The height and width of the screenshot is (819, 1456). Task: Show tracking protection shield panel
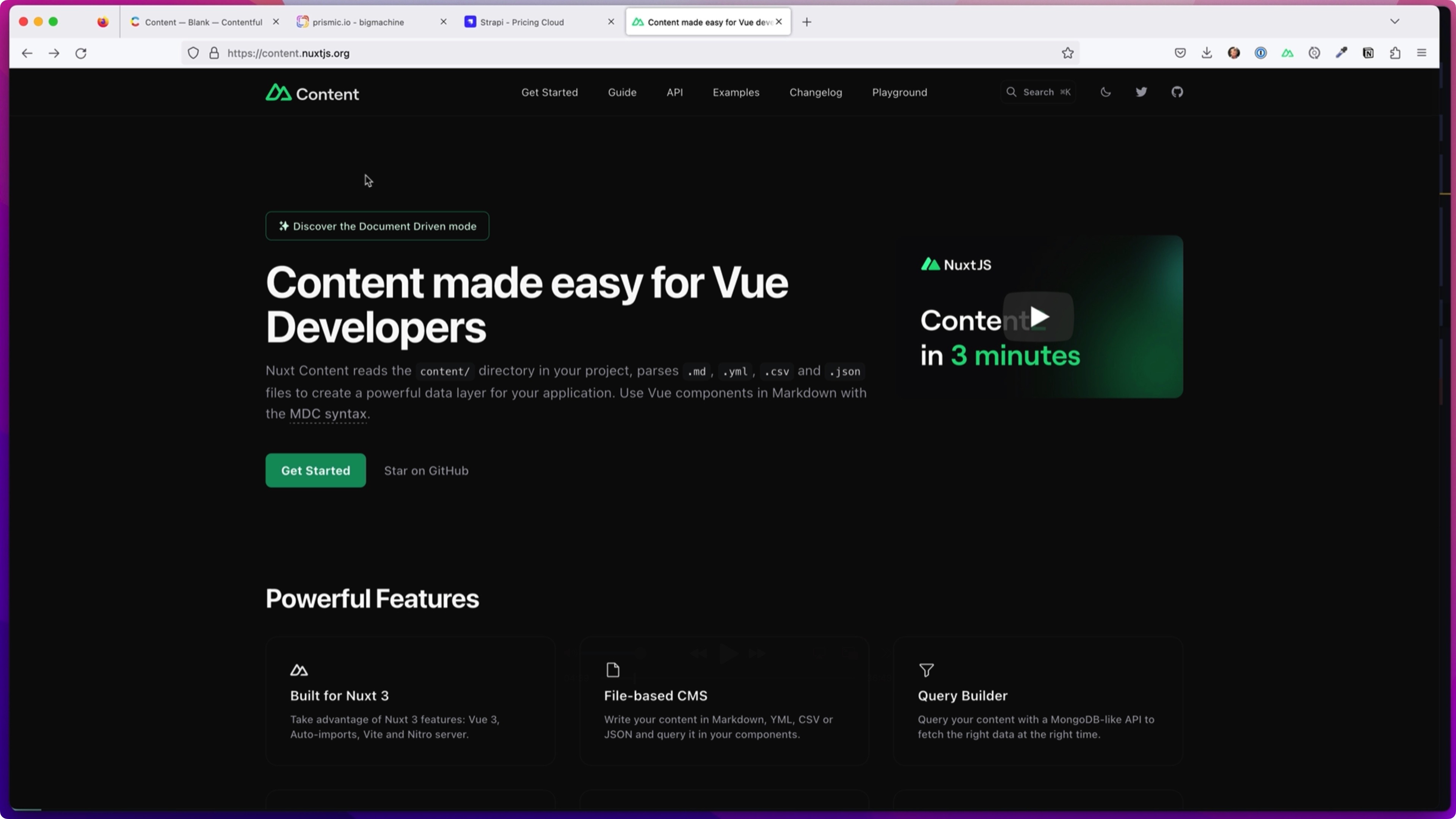click(x=193, y=53)
